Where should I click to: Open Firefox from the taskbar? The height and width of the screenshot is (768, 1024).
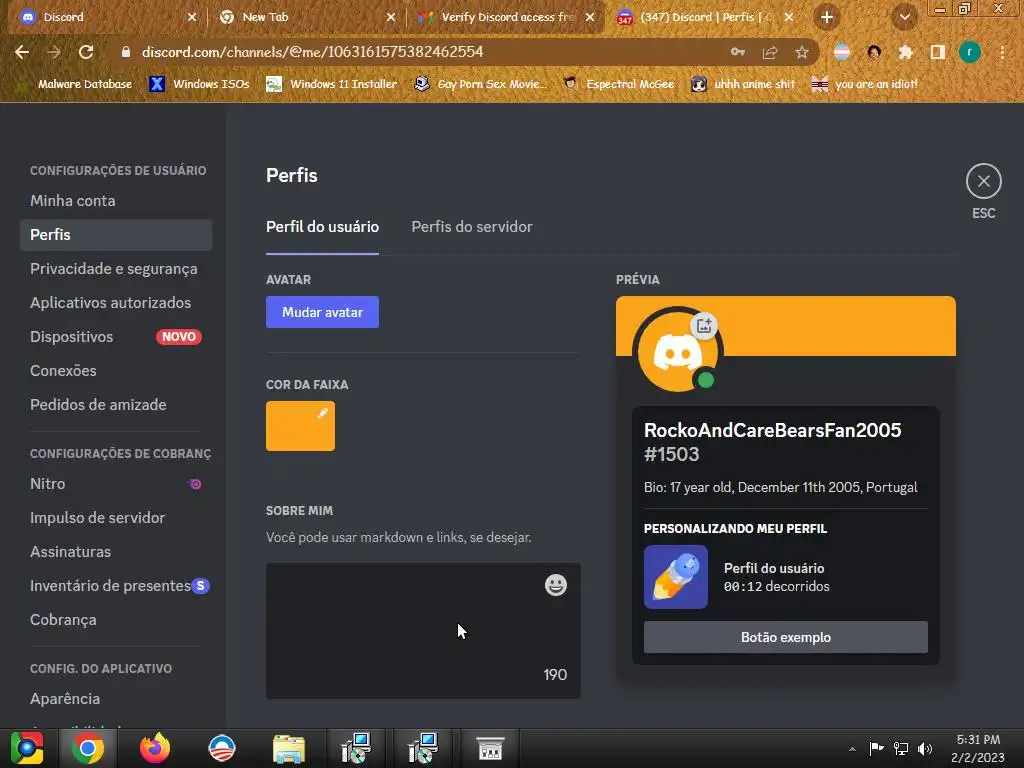click(x=155, y=748)
